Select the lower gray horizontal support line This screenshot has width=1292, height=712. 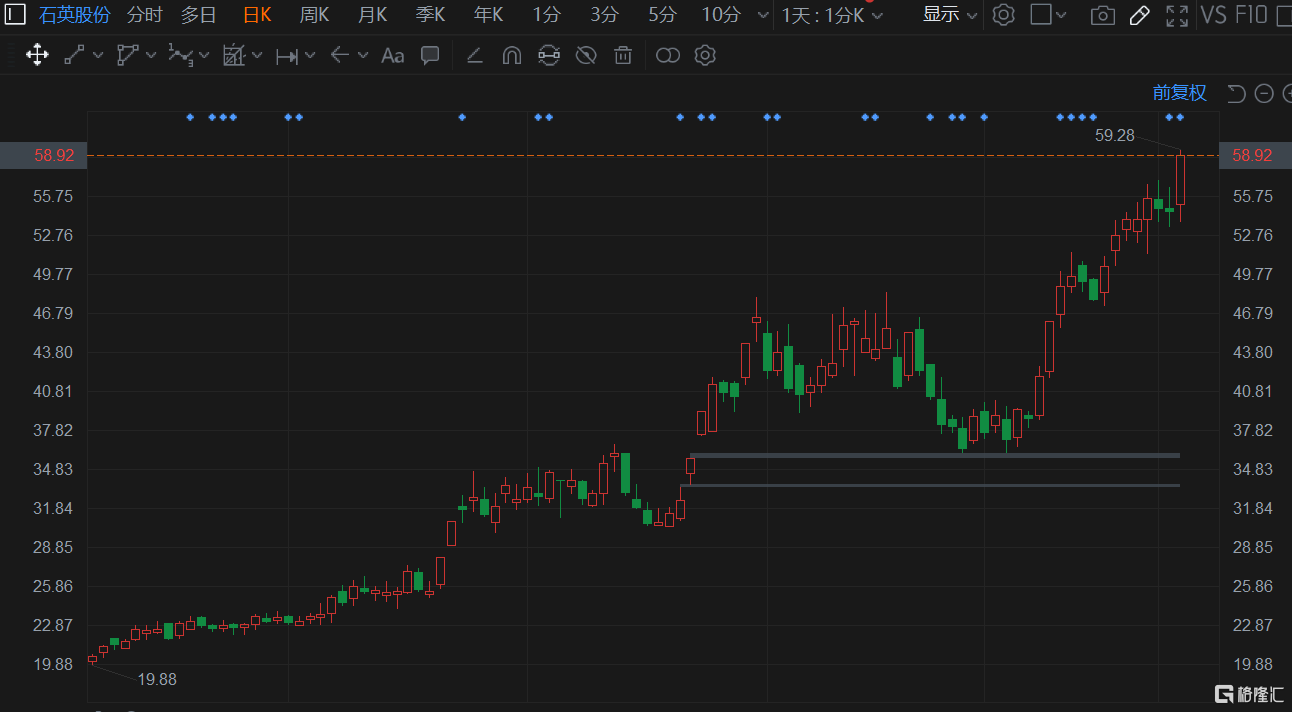point(930,485)
